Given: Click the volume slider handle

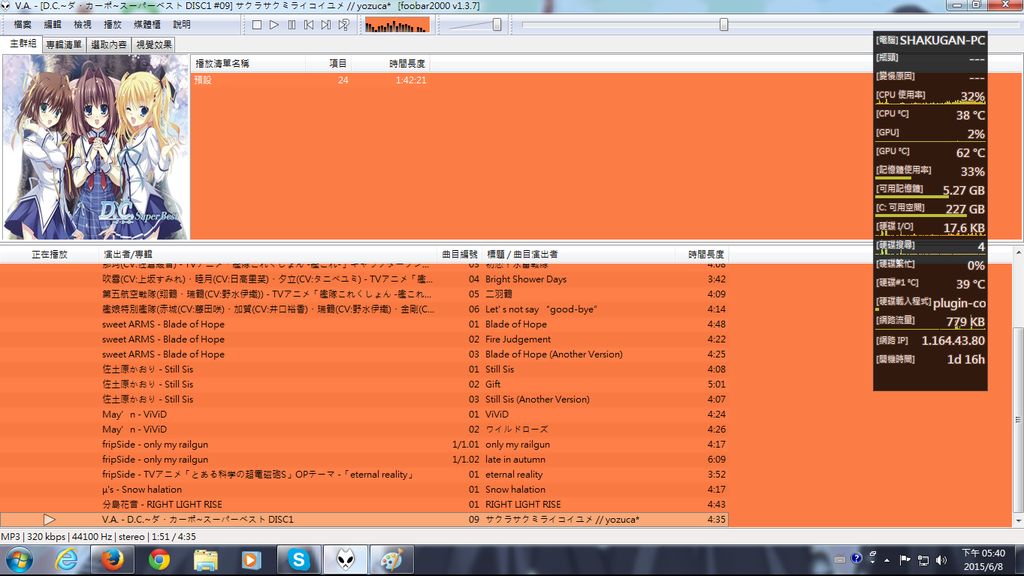Looking at the screenshot, I should (x=497, y=25).
